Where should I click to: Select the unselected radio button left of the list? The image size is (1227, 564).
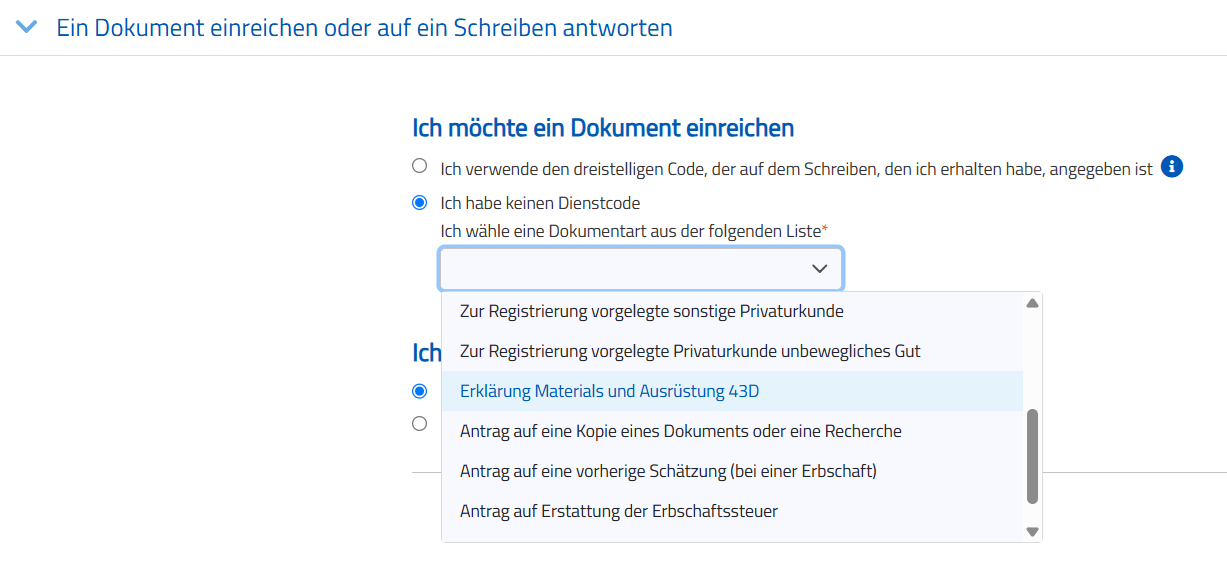(x=420, y=423)
